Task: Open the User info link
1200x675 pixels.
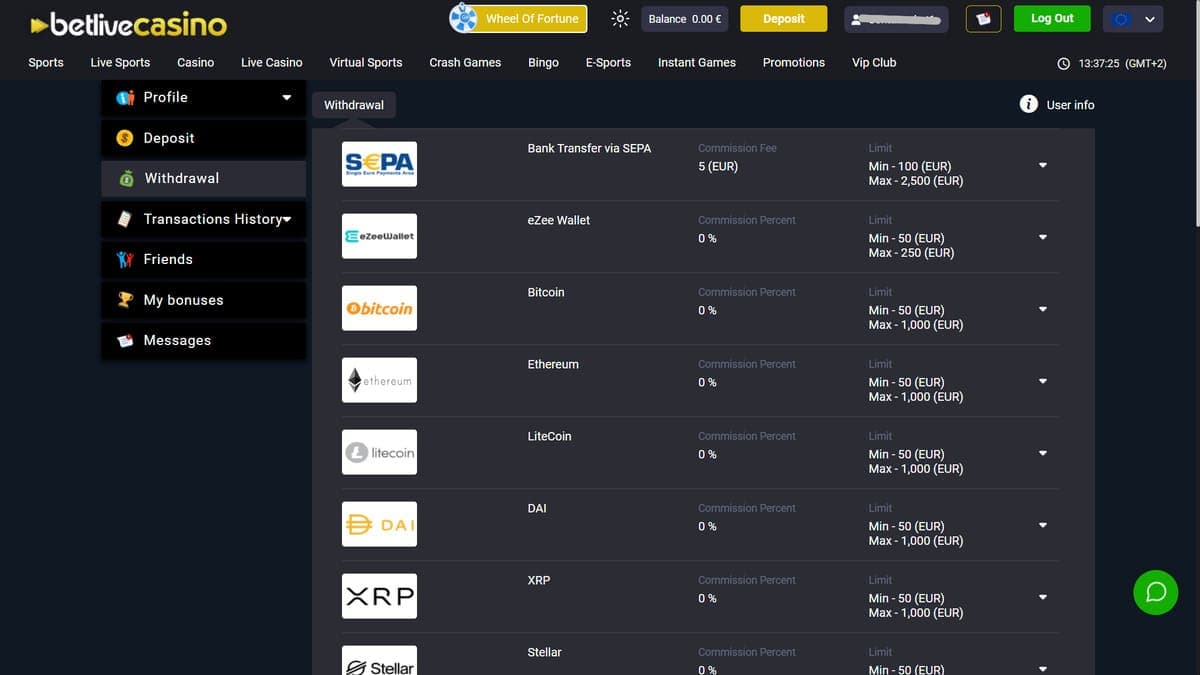Action: tap(1070, 105)
